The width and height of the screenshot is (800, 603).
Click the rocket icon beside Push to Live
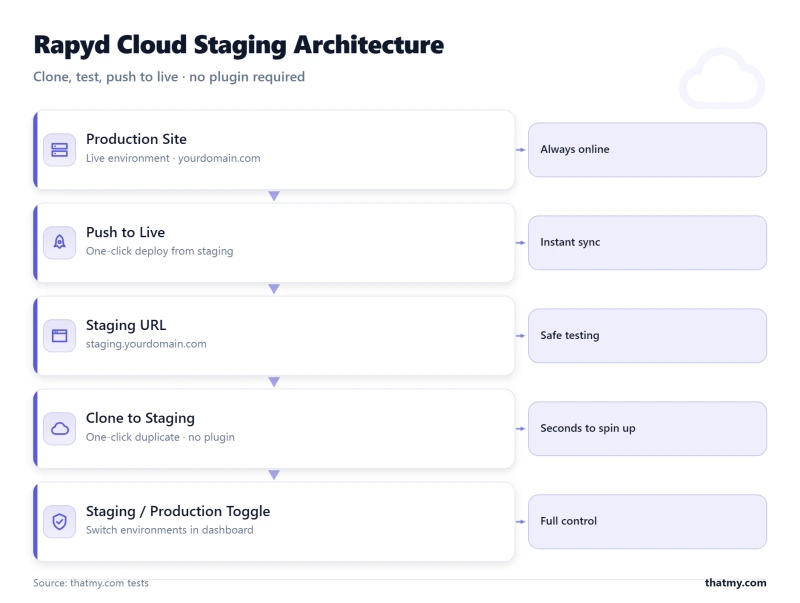coord(60,243)
